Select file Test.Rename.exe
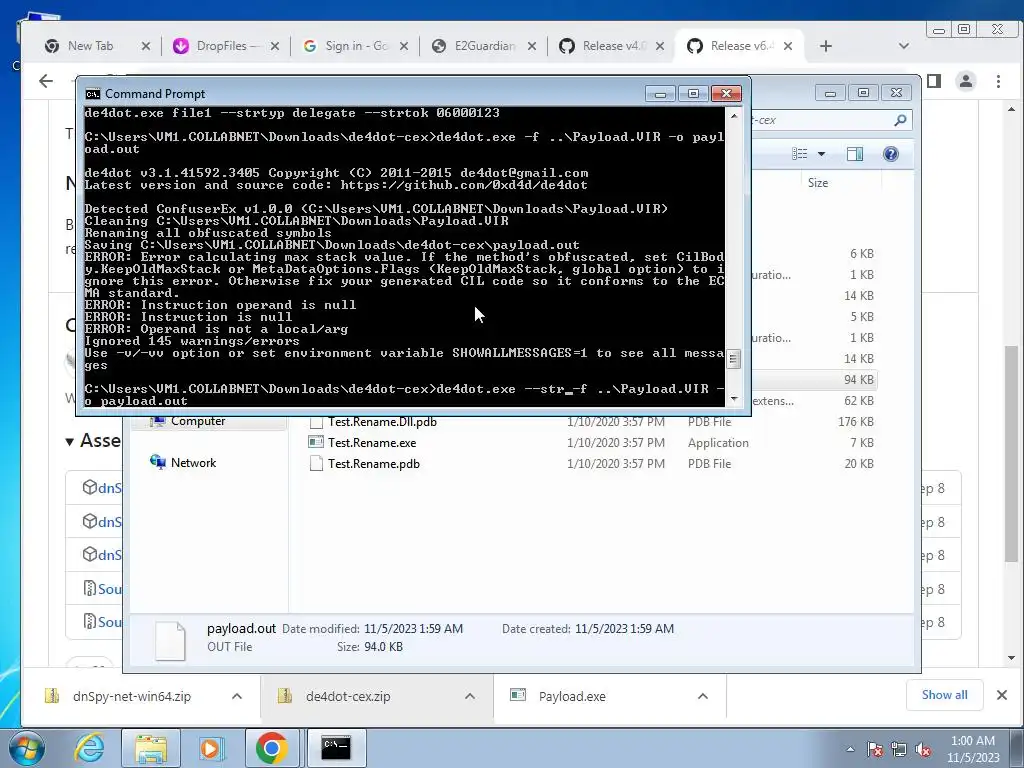Screen dimensions: 1024x768 [x=372, y=443]
